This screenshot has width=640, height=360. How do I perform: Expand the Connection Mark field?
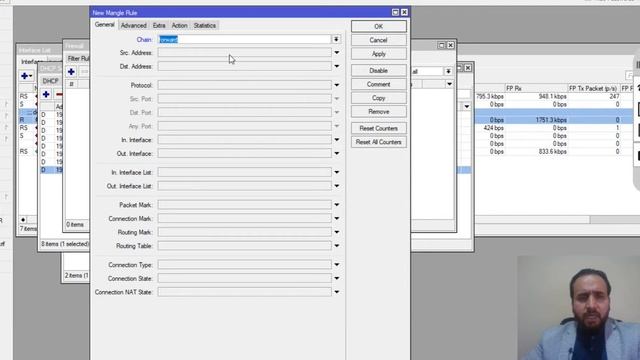coord(337,218)
